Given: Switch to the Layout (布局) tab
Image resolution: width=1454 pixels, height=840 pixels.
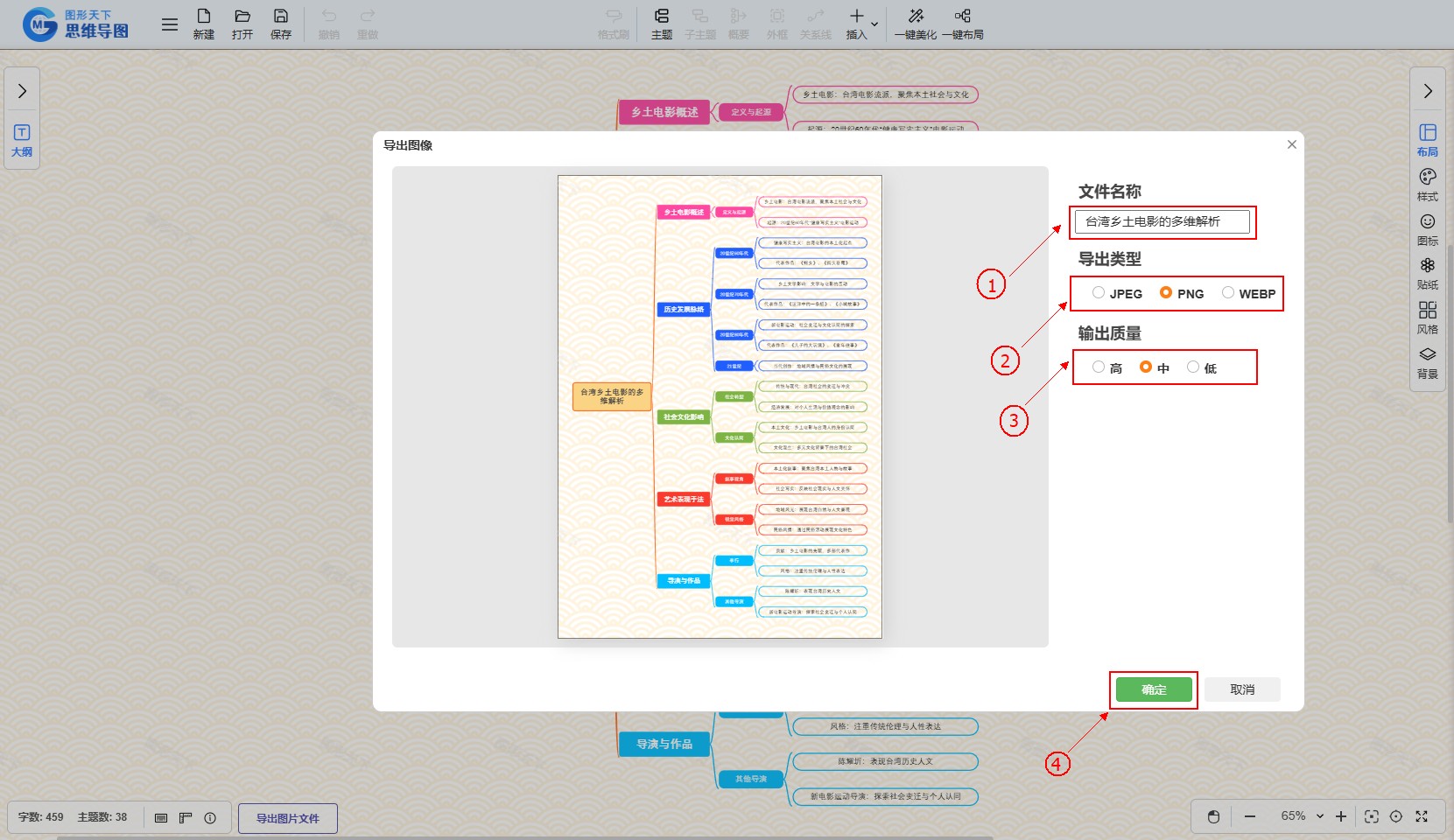Looking at the screenshot, I should point(1428,140).
